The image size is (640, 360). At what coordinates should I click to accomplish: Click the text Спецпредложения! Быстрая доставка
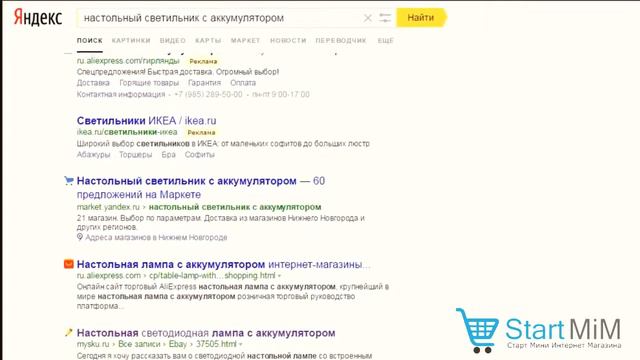coord(144,72)
